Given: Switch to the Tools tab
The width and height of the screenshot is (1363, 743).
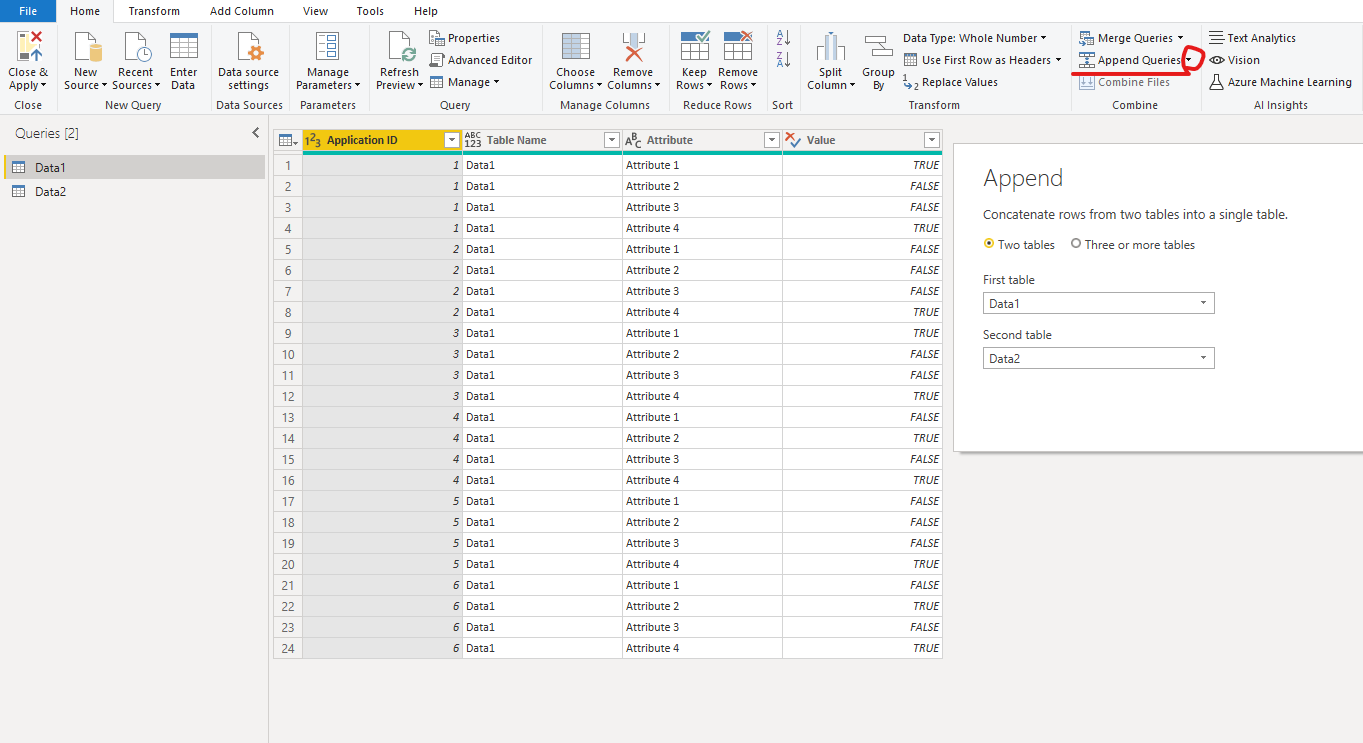Looking at the screenshot, I should [x=370, y=11].
